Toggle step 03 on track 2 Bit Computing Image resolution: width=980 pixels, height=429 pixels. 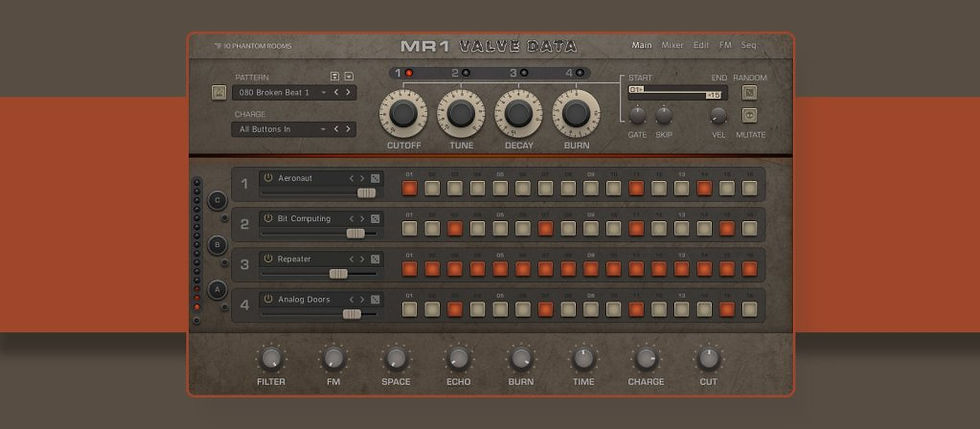tap(455, 228)
